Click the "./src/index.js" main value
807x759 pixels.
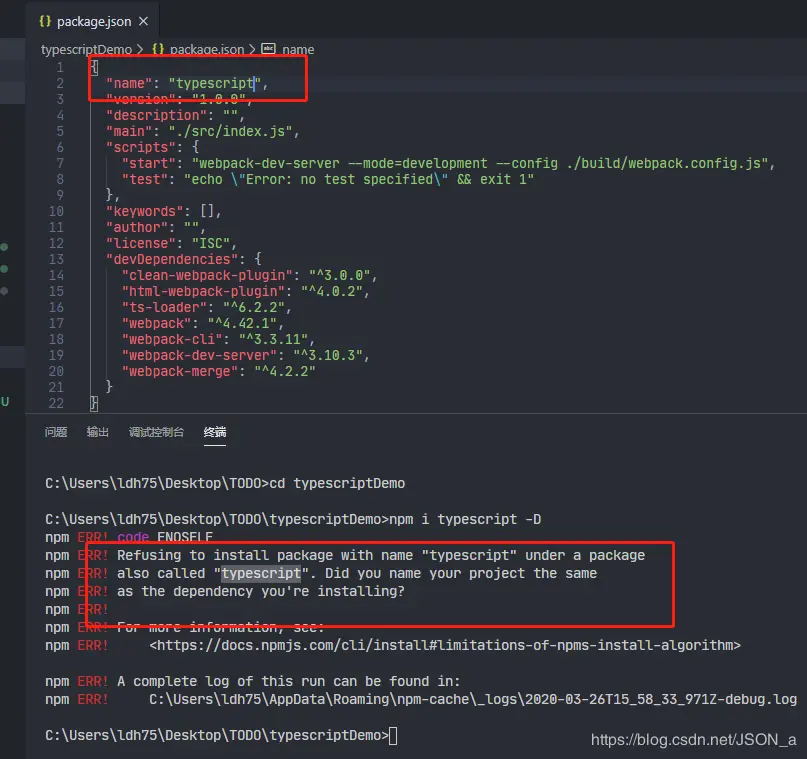[x=230, y=131]
